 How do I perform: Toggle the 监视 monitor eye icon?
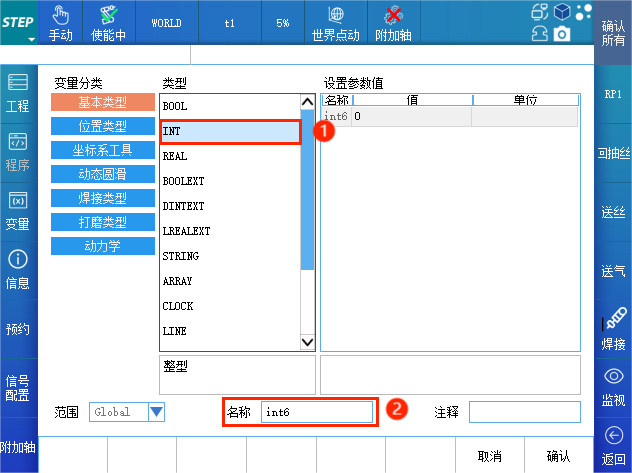(614, 376)
